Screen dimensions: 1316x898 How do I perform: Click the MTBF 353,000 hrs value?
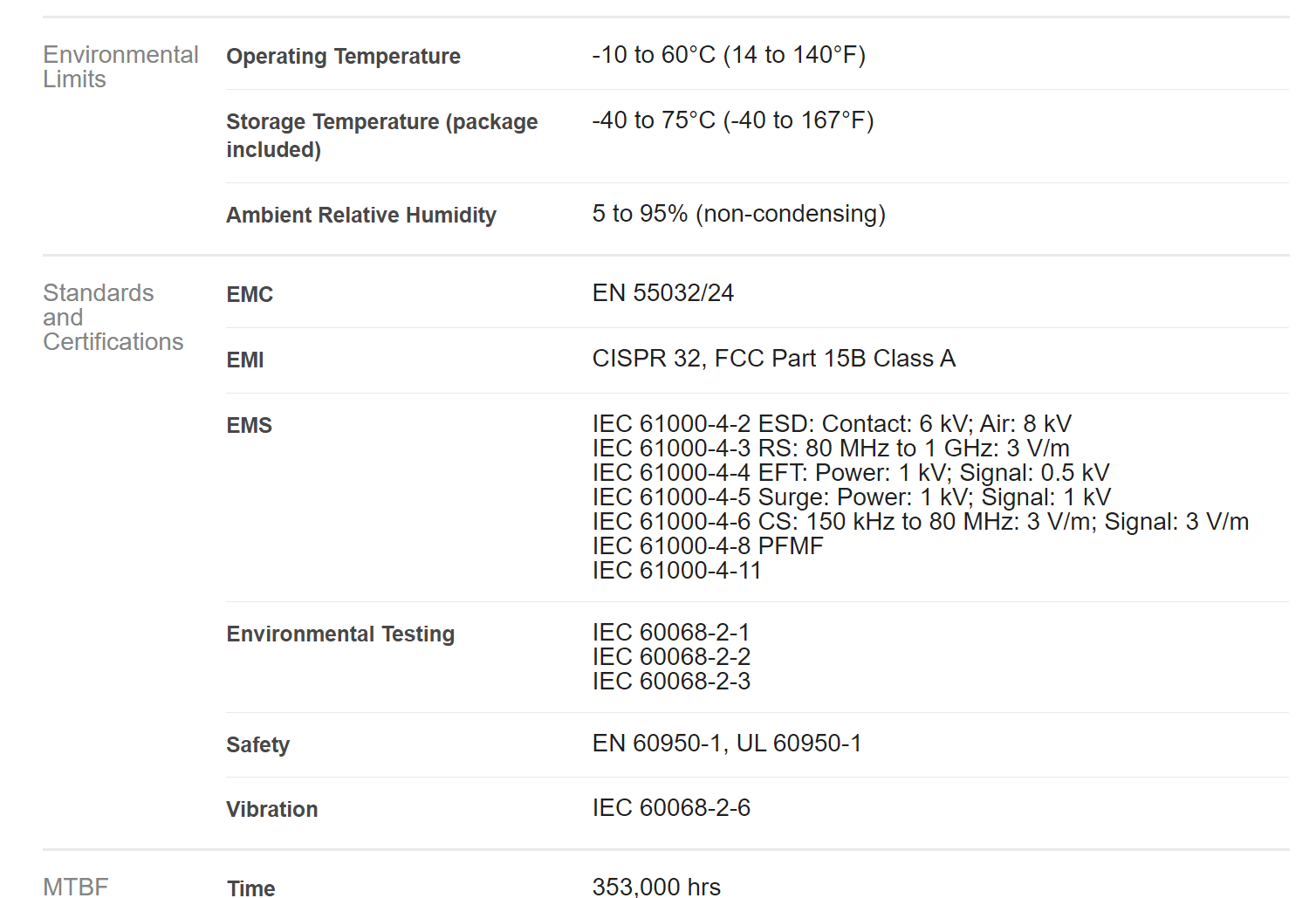click(656, 887)
